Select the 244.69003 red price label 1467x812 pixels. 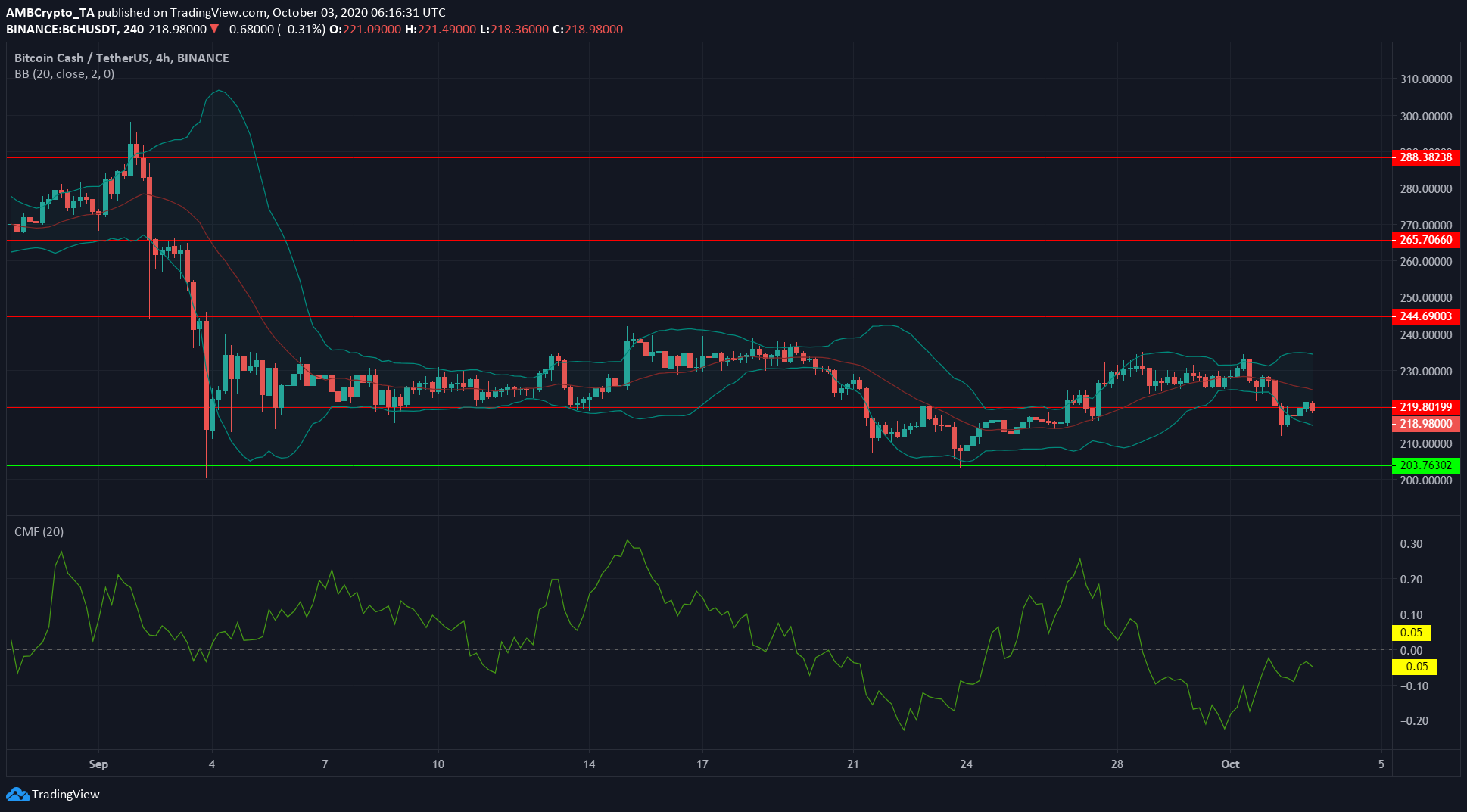tap(1426, 316)
